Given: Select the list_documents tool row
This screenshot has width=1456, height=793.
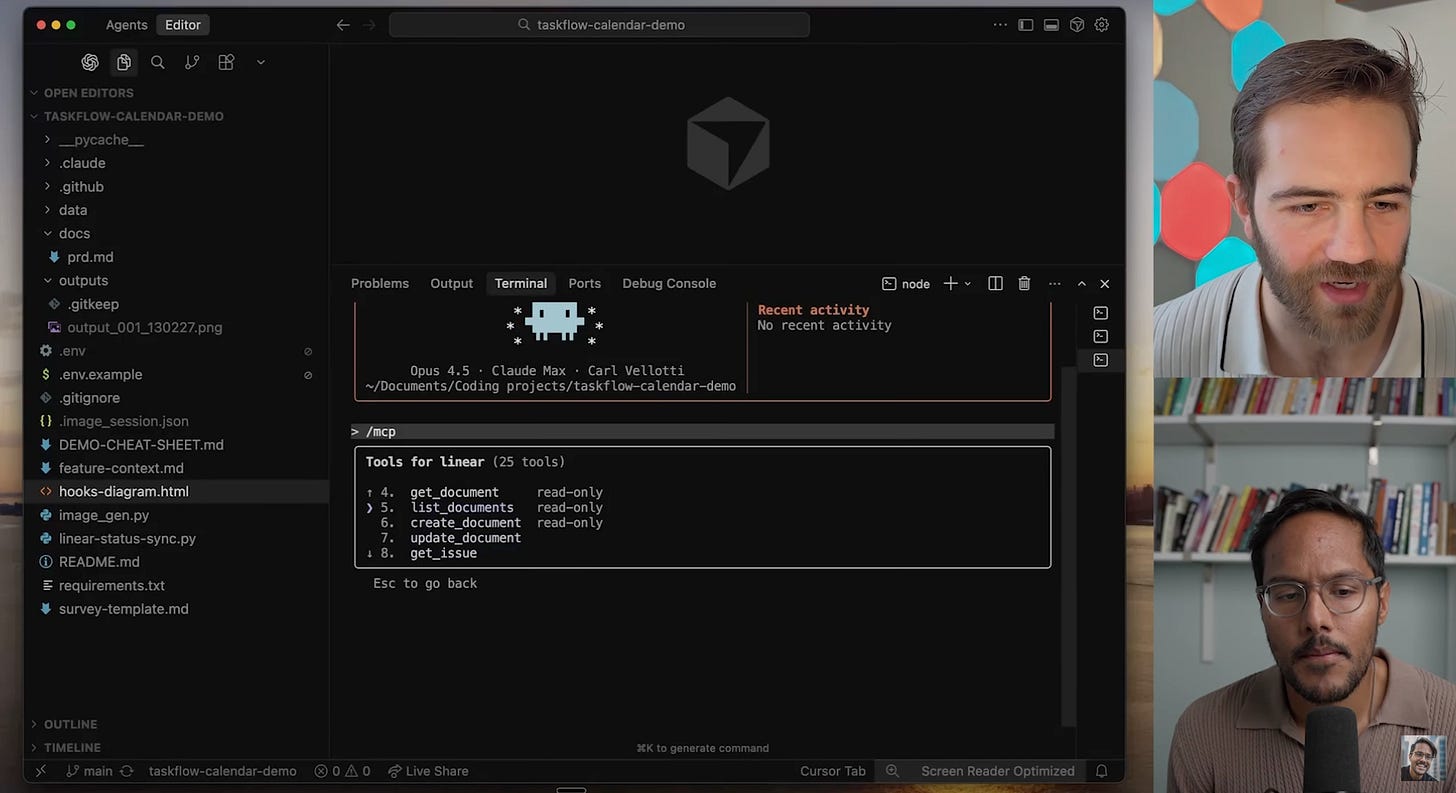Looking at the screenshot, I should [x=484, y=508].
